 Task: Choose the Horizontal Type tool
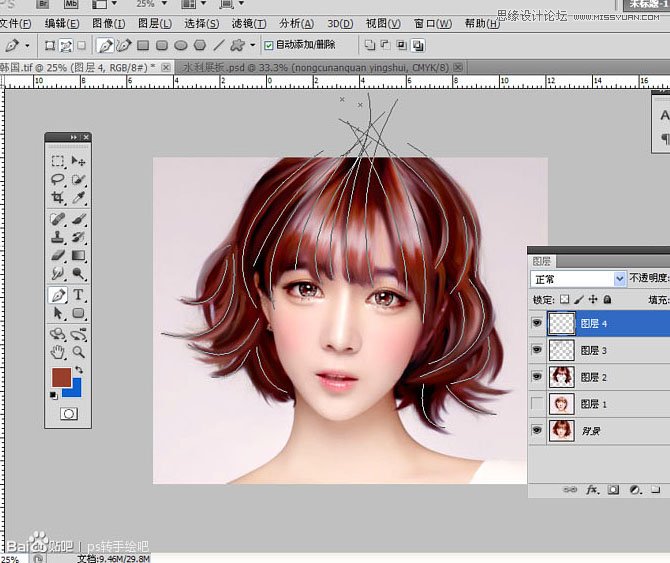pos(79,295)
